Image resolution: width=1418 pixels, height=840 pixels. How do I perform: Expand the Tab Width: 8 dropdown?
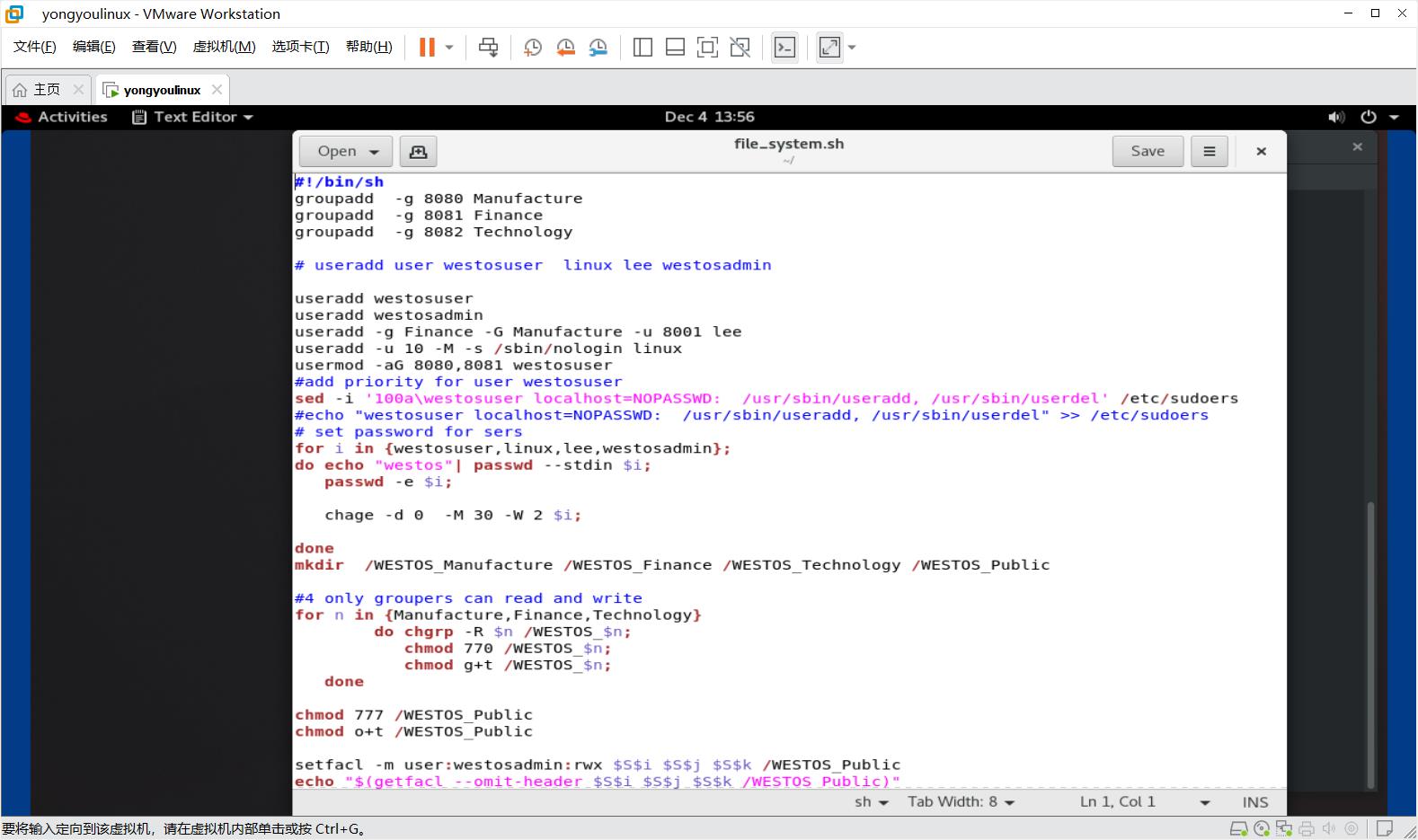tap(961, 802)
